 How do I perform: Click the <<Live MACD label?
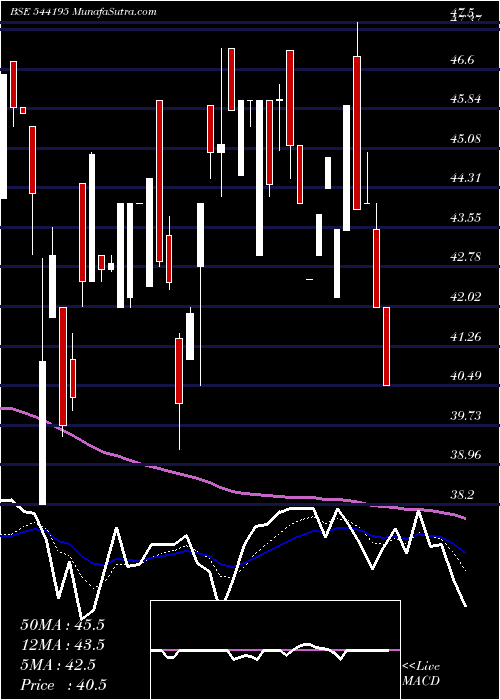pos(421,673)
